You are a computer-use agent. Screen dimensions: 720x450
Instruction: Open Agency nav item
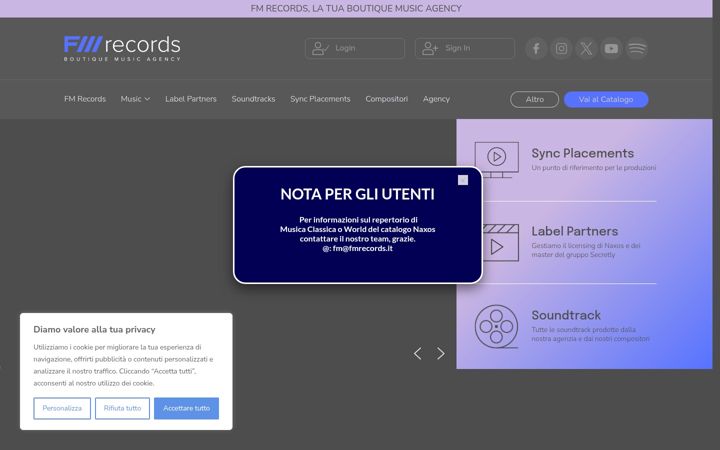point(436,99)
